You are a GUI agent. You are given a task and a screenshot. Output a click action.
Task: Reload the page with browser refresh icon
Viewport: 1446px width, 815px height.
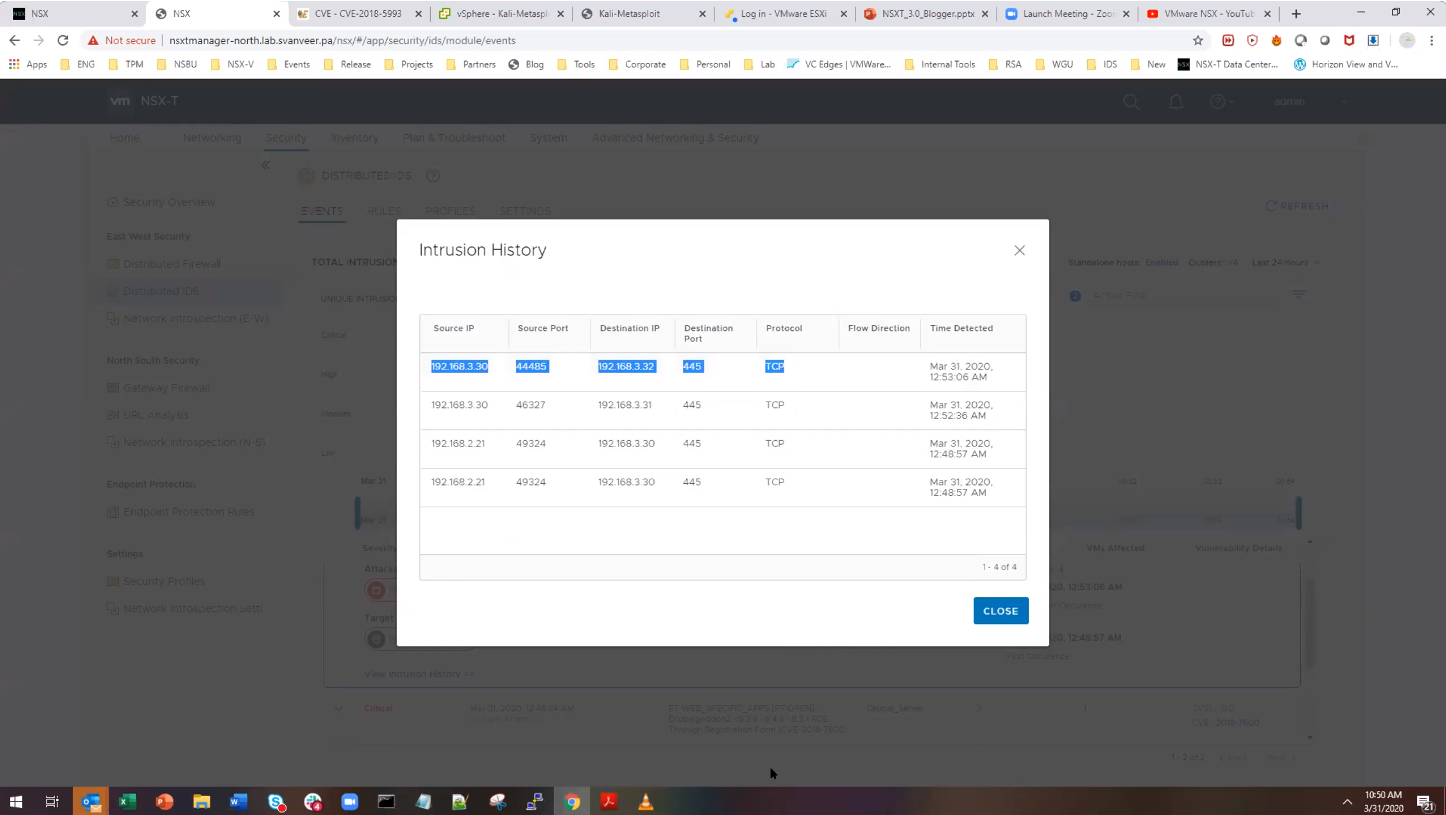point(63,40)
